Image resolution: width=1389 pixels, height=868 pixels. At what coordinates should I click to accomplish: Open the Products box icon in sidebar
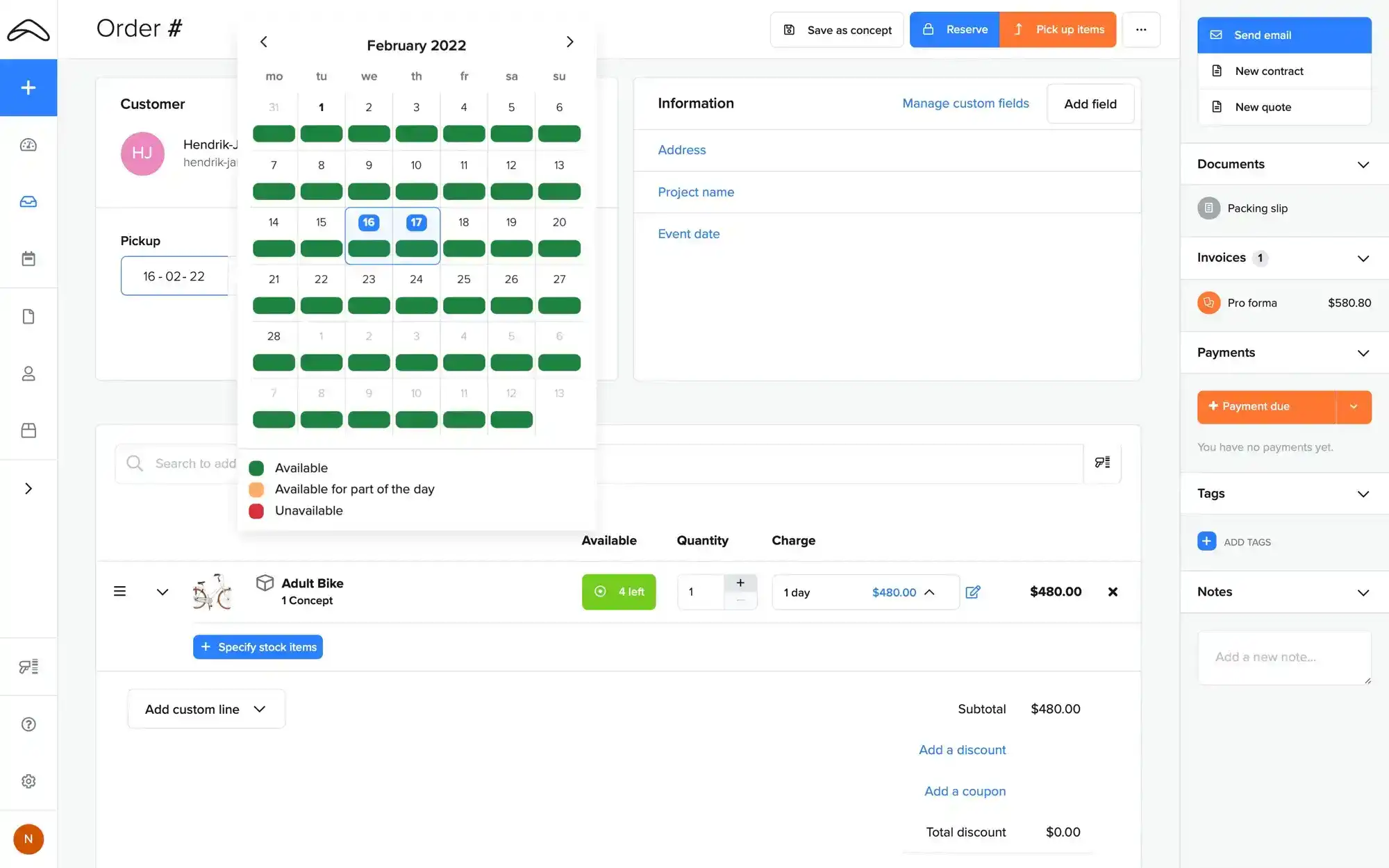28,431
